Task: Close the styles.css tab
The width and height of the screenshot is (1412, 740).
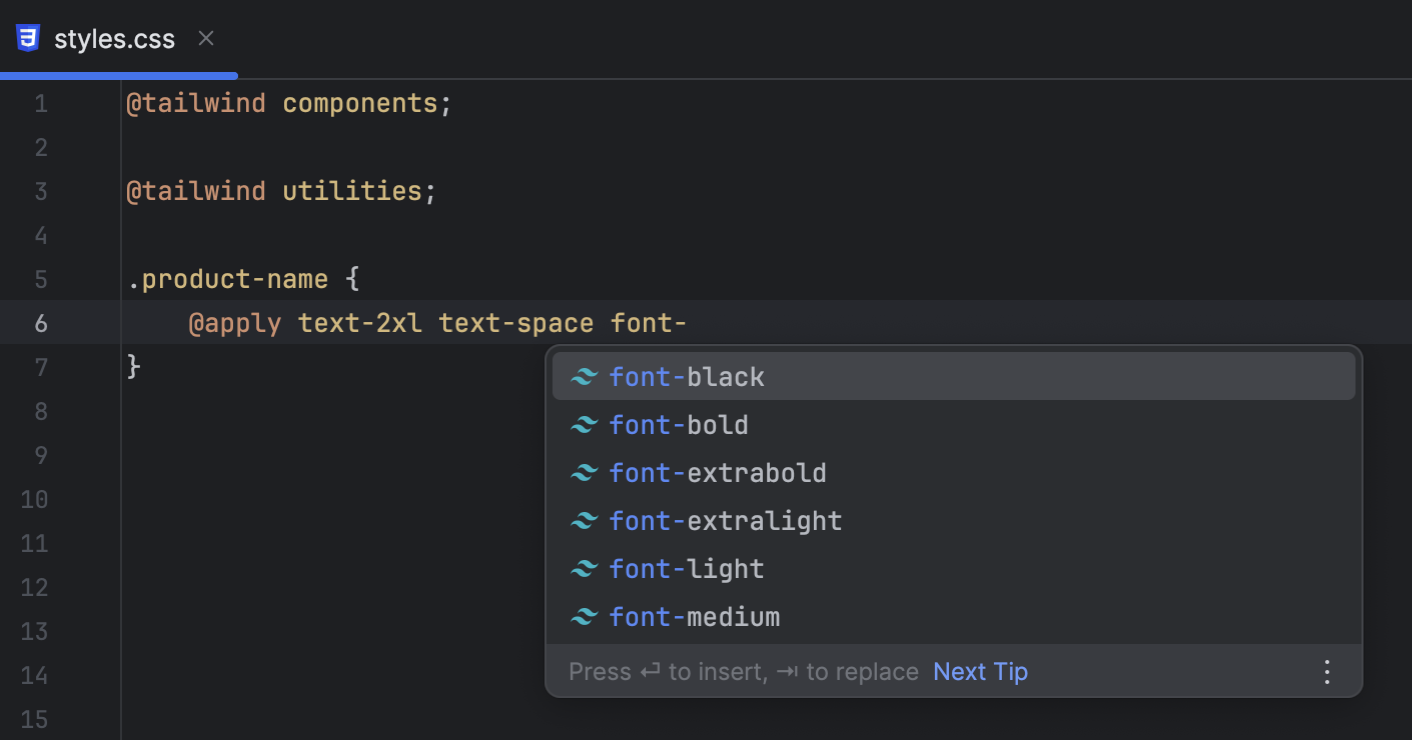Action: coord(206,39)
